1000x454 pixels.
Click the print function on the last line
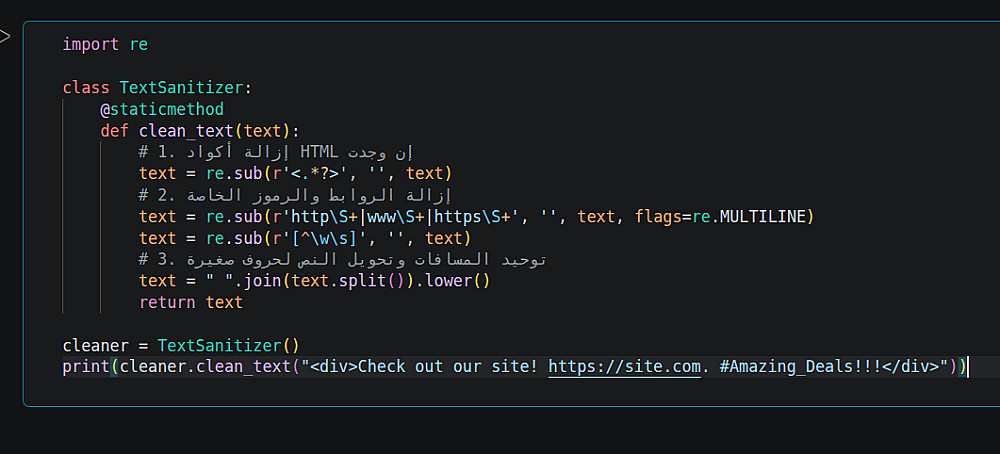86,367
